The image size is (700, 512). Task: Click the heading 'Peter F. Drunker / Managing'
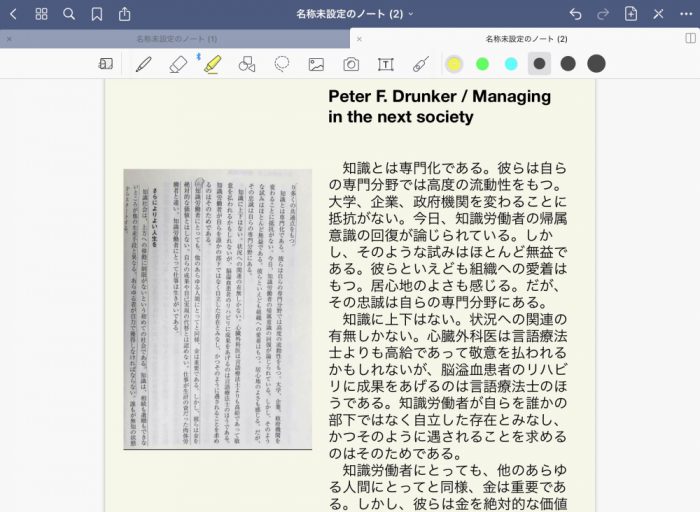click(x=439, y=96)
